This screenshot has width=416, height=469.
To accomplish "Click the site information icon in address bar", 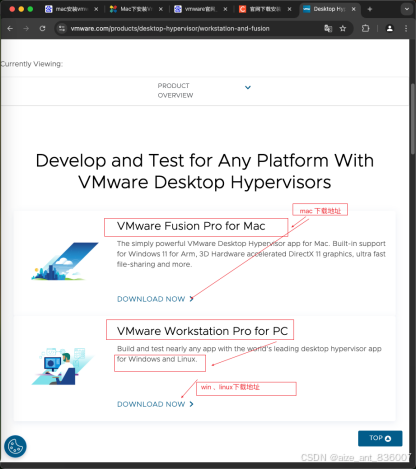I will 62,29.
